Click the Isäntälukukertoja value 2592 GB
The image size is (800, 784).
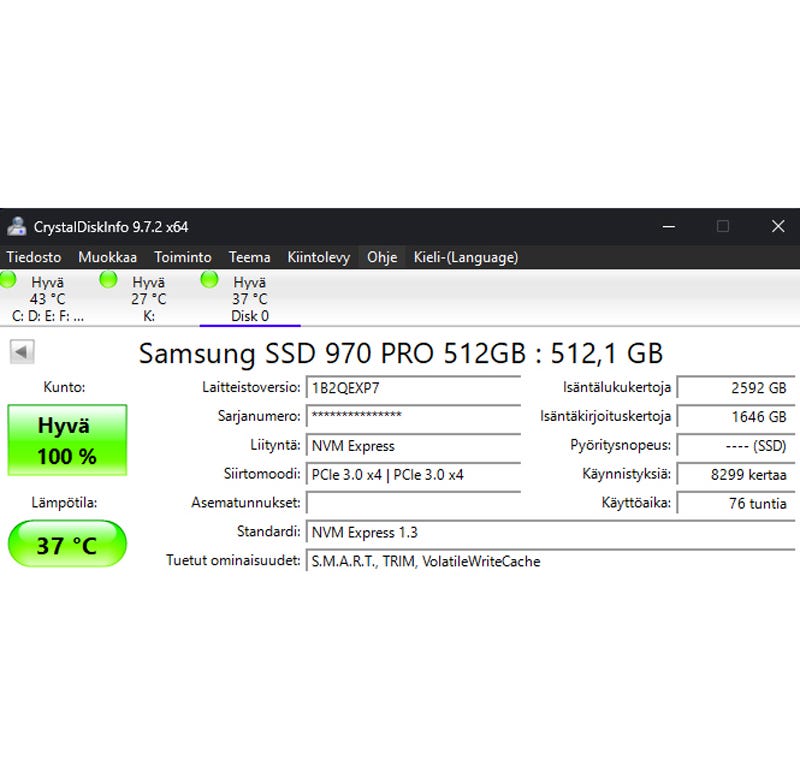point(736,388)
